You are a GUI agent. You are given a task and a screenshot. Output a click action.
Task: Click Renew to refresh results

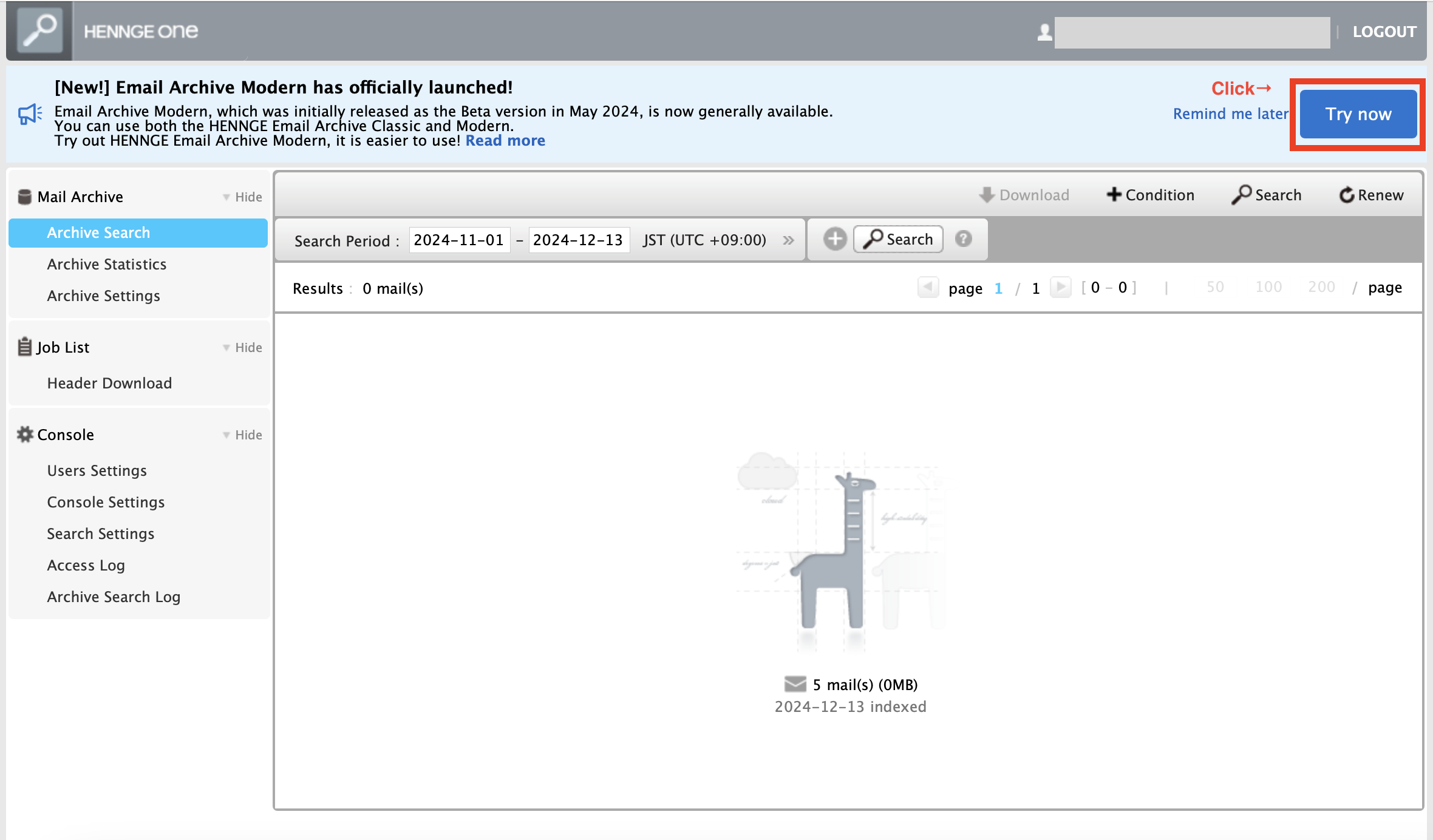coord(1371,195)
